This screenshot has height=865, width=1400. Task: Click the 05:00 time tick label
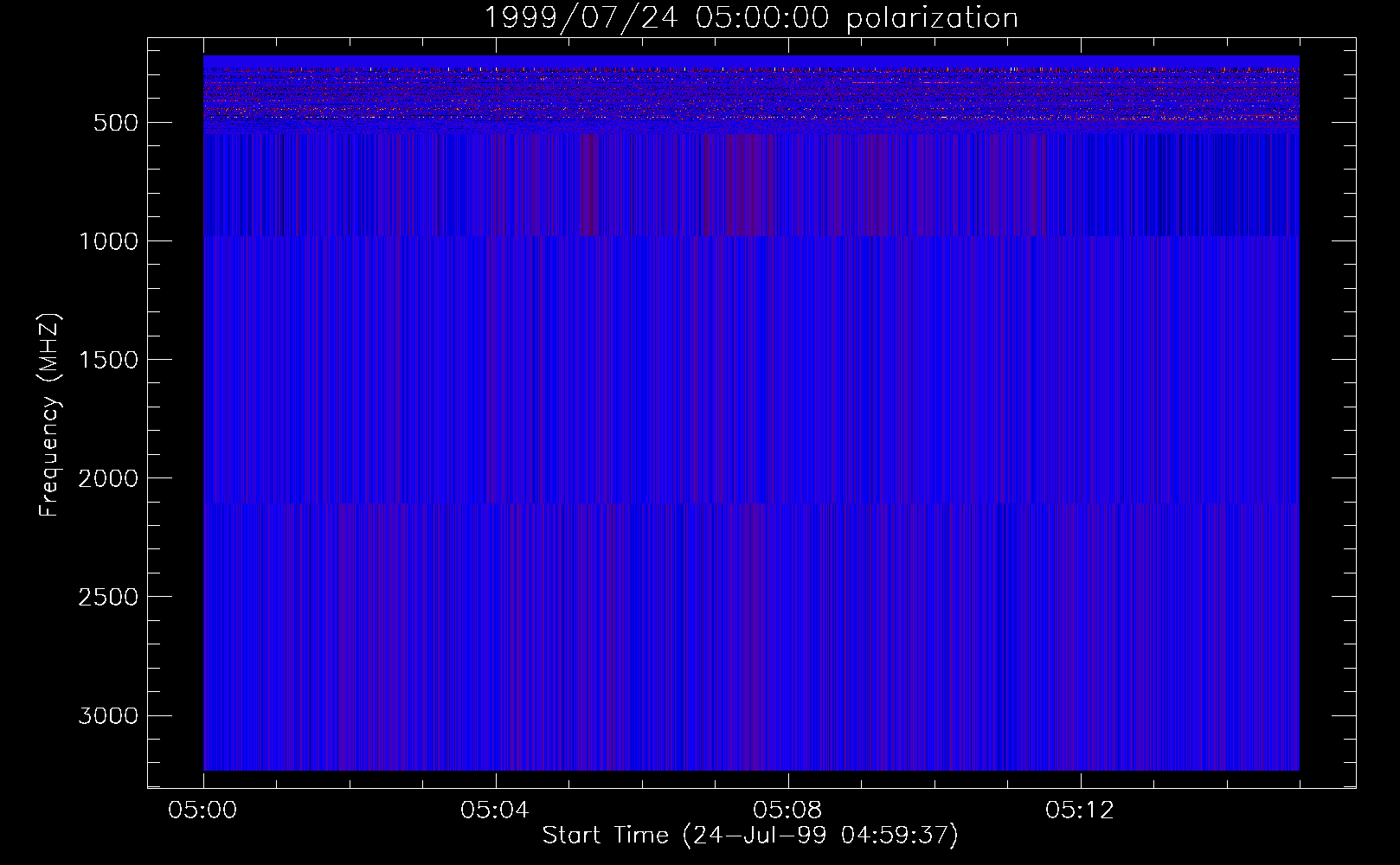(x=203, y=811)
